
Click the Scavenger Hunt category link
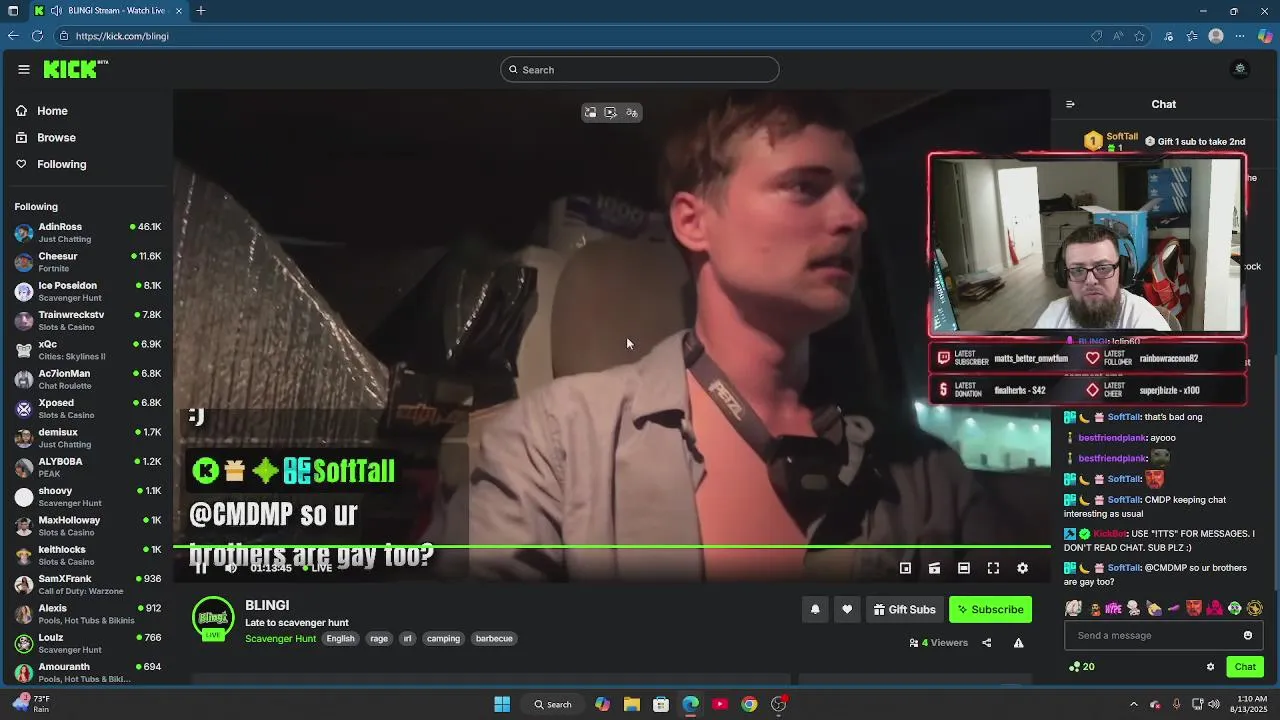[x=280, y=639]
